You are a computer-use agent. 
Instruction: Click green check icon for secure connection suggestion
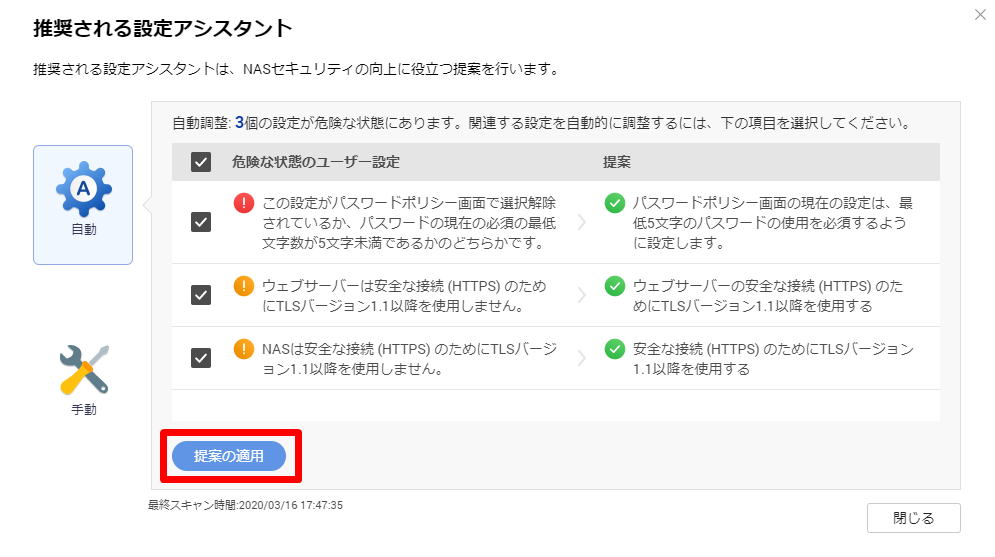[x=615, y=350]
